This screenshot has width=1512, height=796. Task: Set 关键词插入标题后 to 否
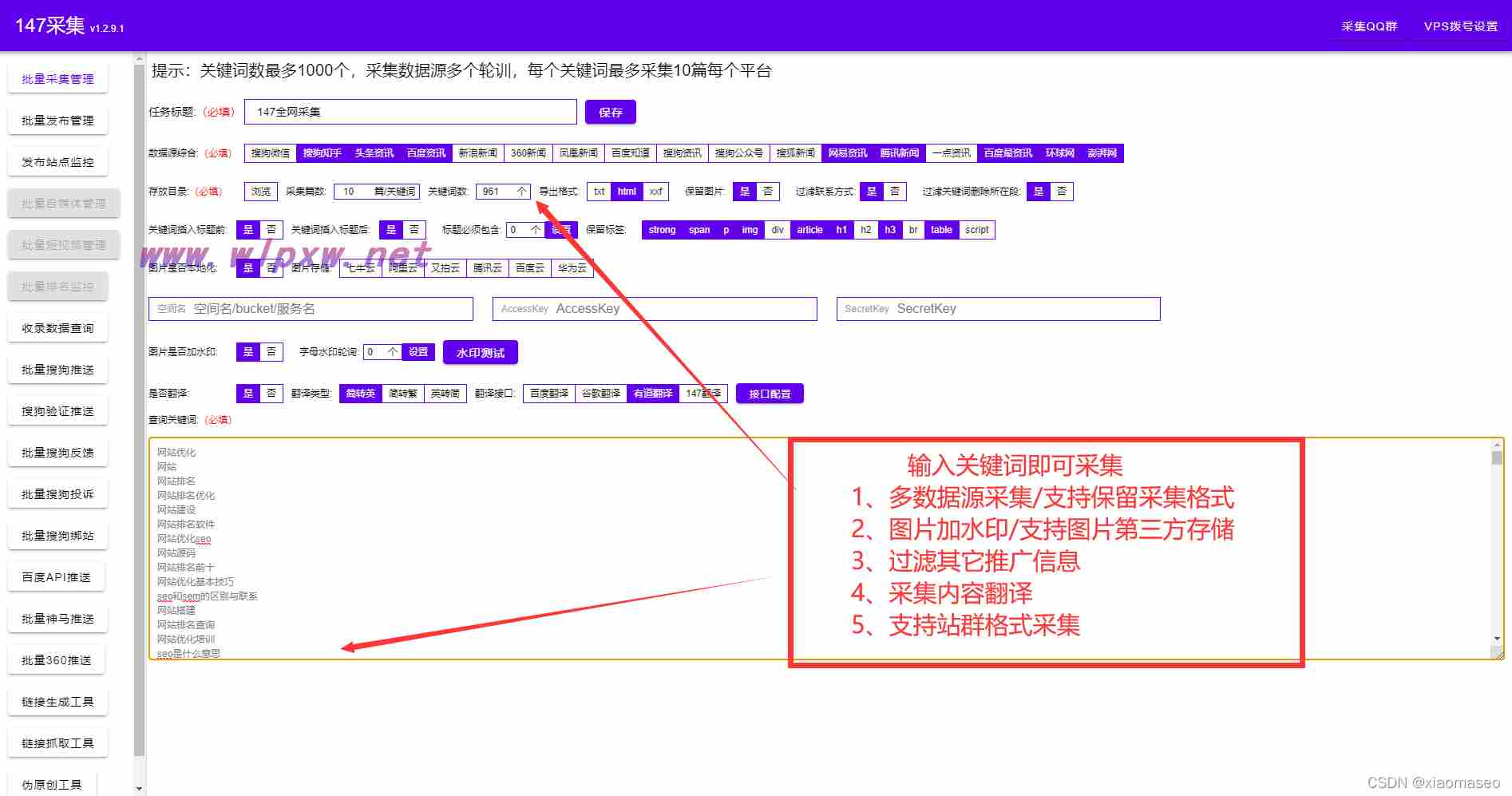click(x=414, y=230)
